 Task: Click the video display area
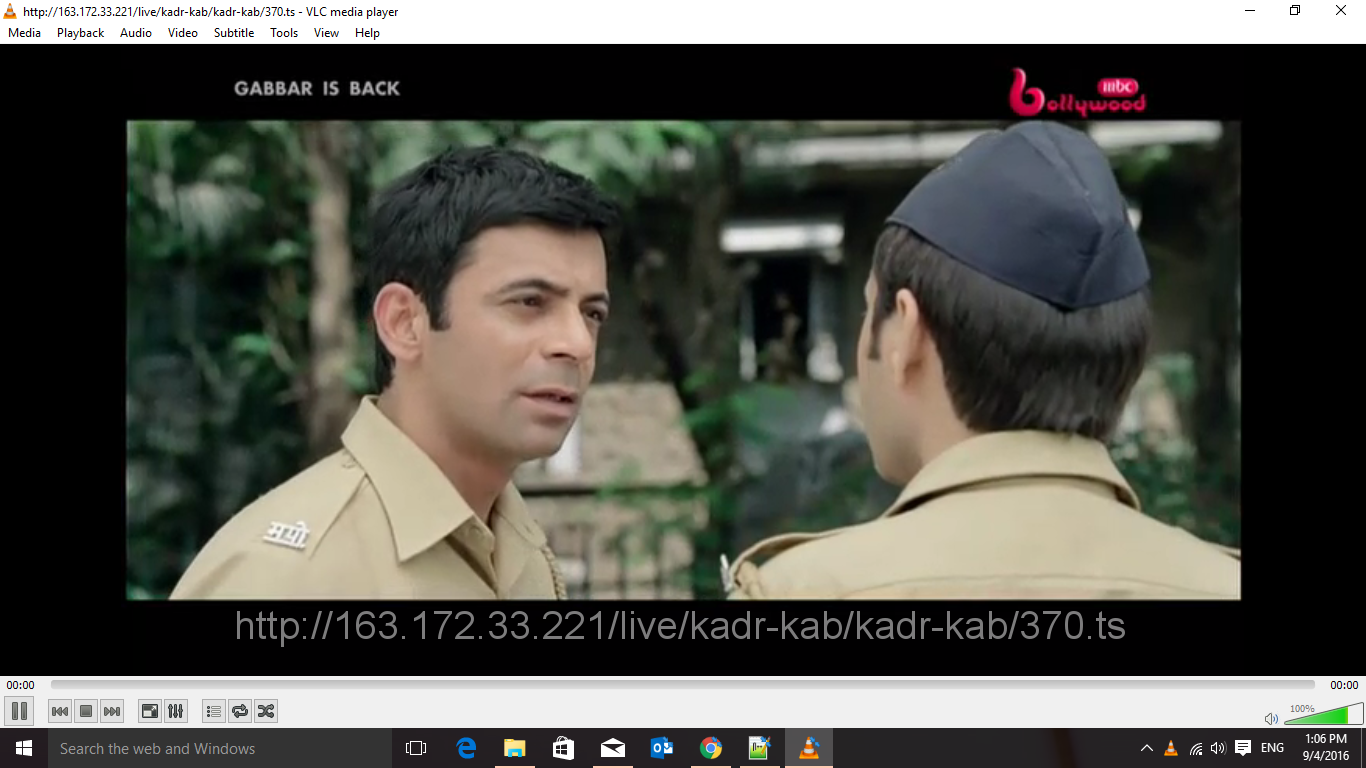point(683,360)
